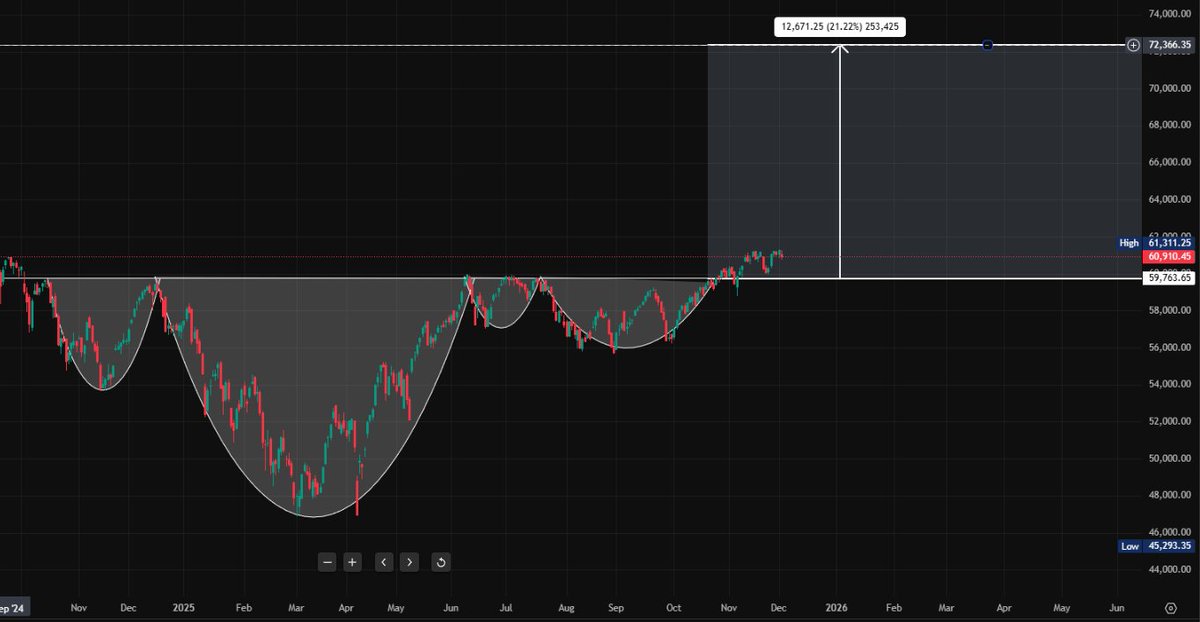Click the 44,000.00 price axis label
Viewport: 1200px width, 622px height.
click(1170, 570)
